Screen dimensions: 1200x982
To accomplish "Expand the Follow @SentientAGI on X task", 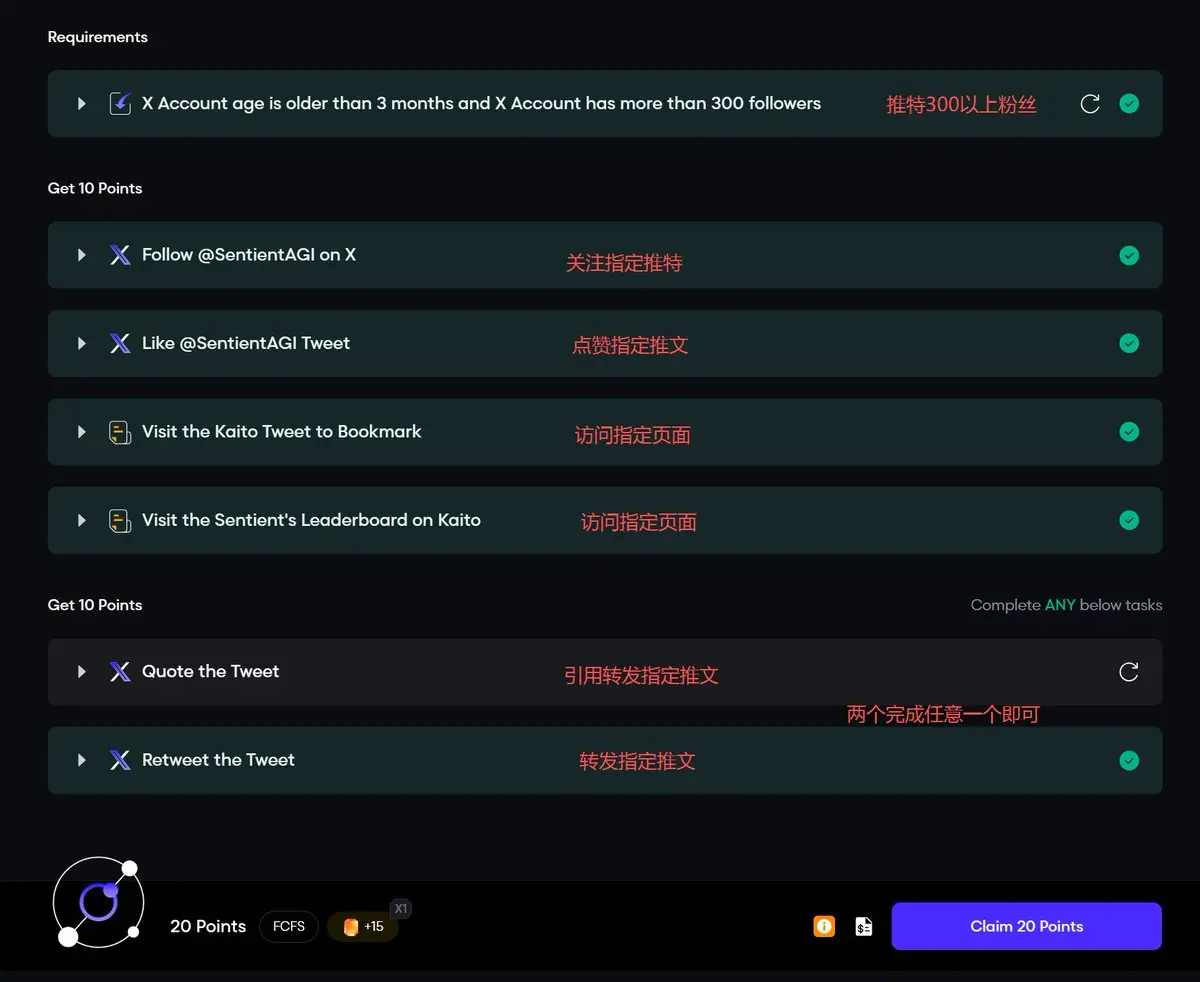I will click(82, 255).
